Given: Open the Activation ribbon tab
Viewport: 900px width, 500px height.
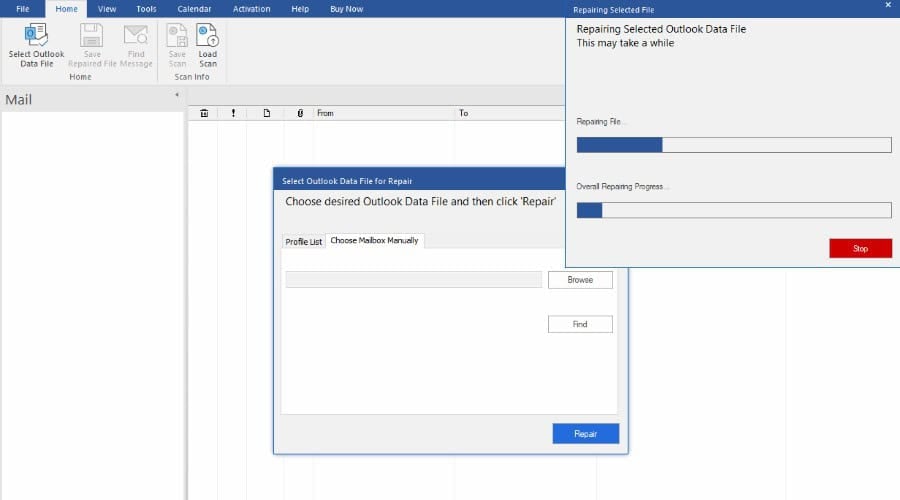Looking at the screenshot, I should 251,9.
